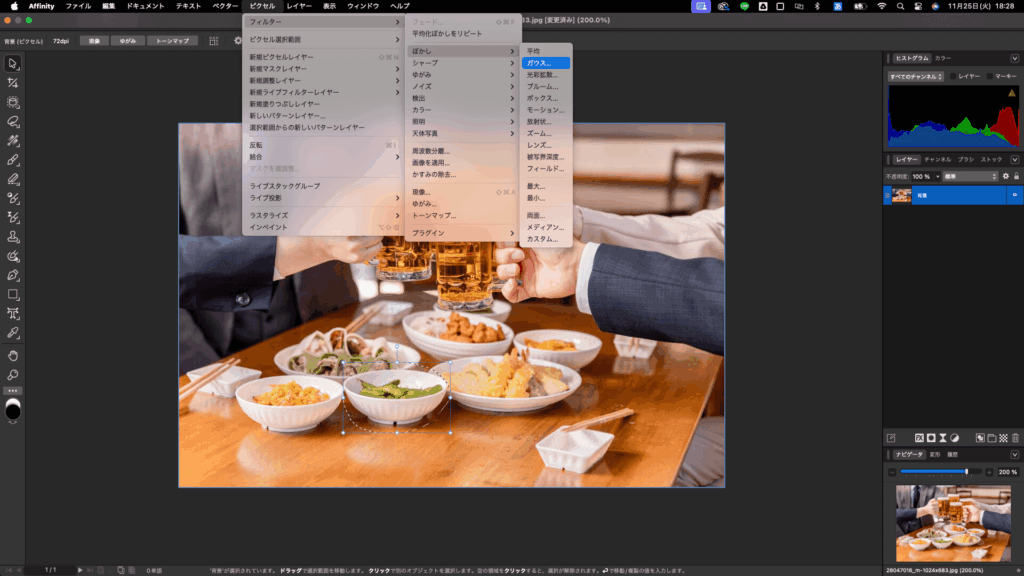This screenshot has height=576, width=1024.
Task: Click the trash icon to delete layer
Action: tap(1015, 438)
